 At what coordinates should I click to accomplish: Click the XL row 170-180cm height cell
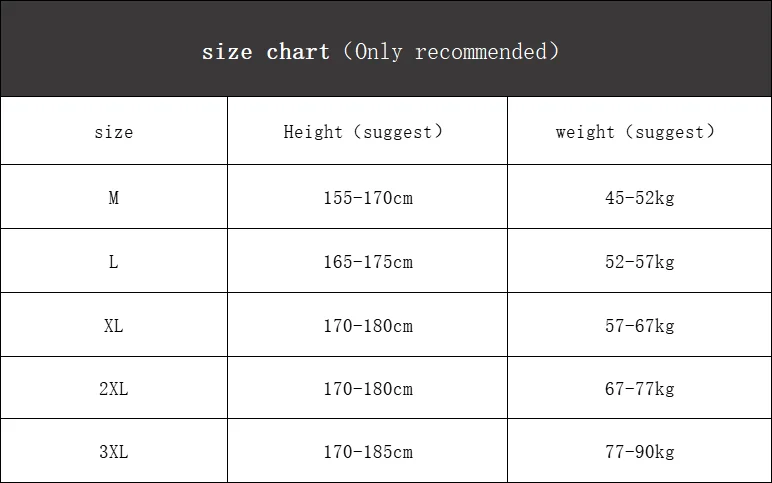367,326
